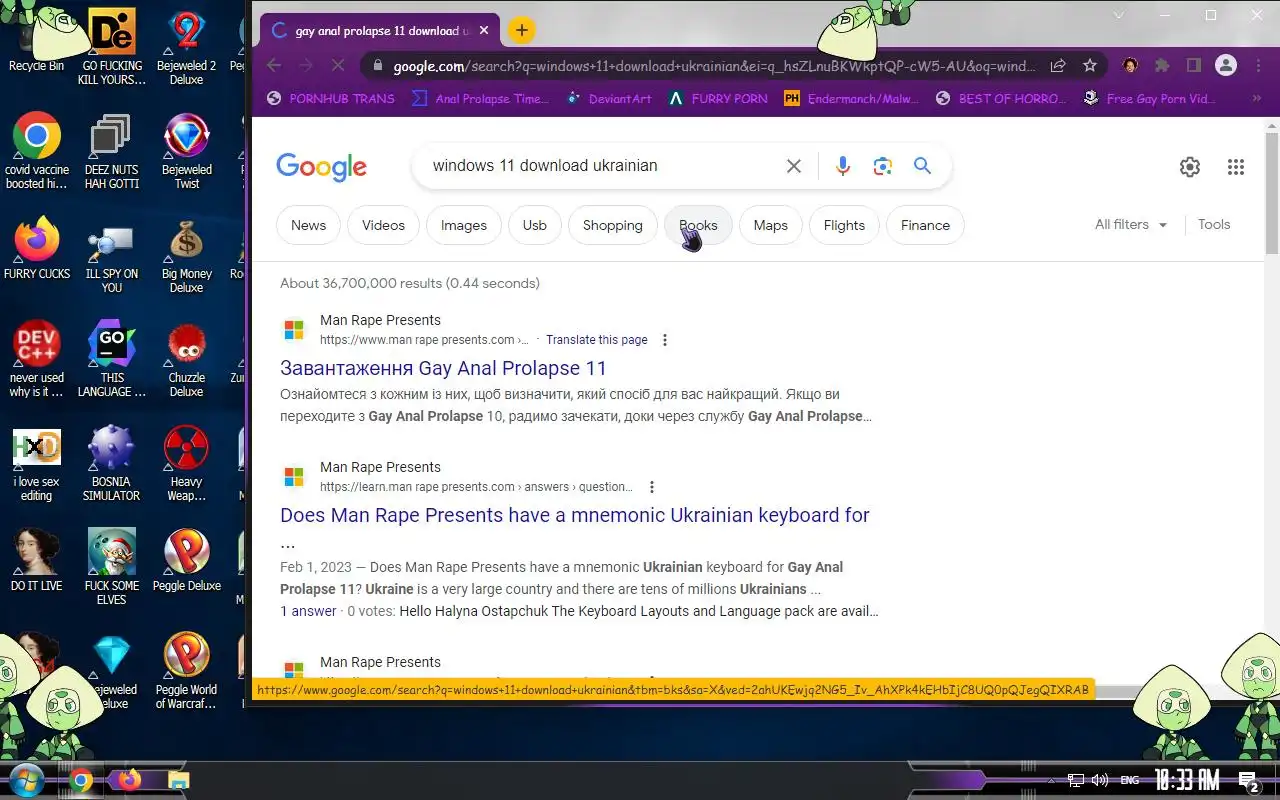Viewport: 1280px width, 800px height.
Task: Focus the Google search input field
Action: pos(600,166)
